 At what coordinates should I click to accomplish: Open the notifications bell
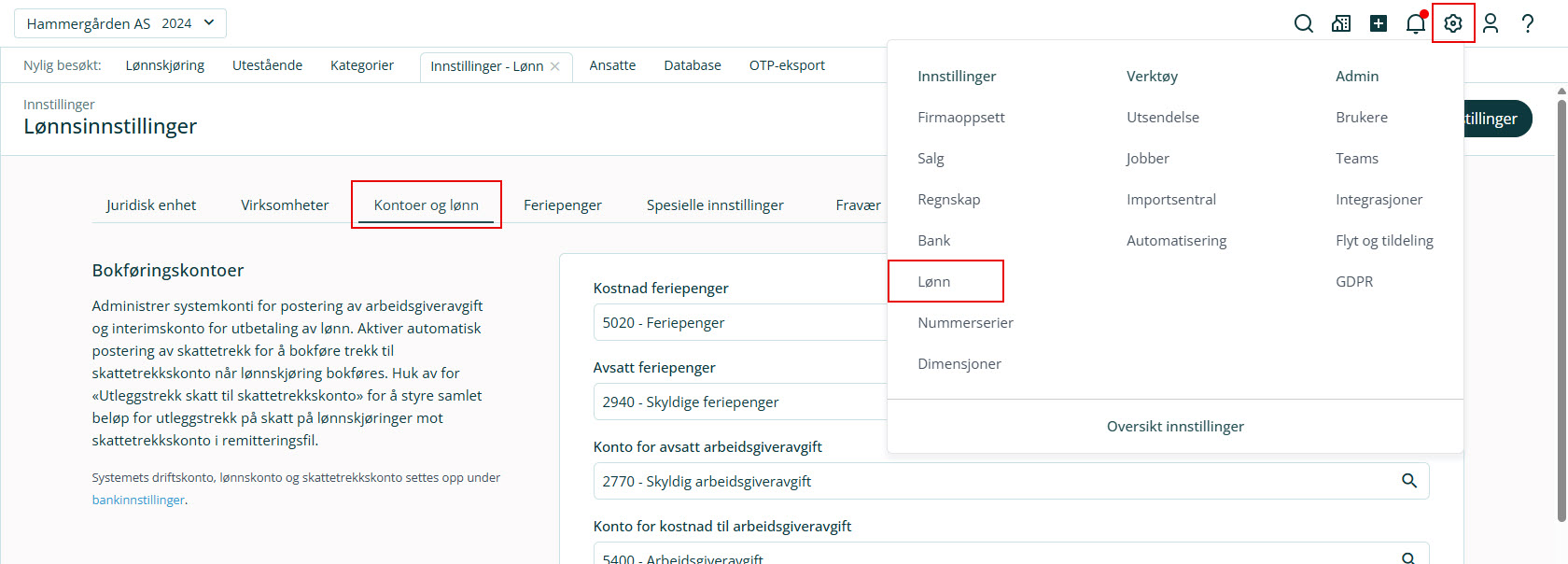pyautogui.click(x=1415, y=23)
